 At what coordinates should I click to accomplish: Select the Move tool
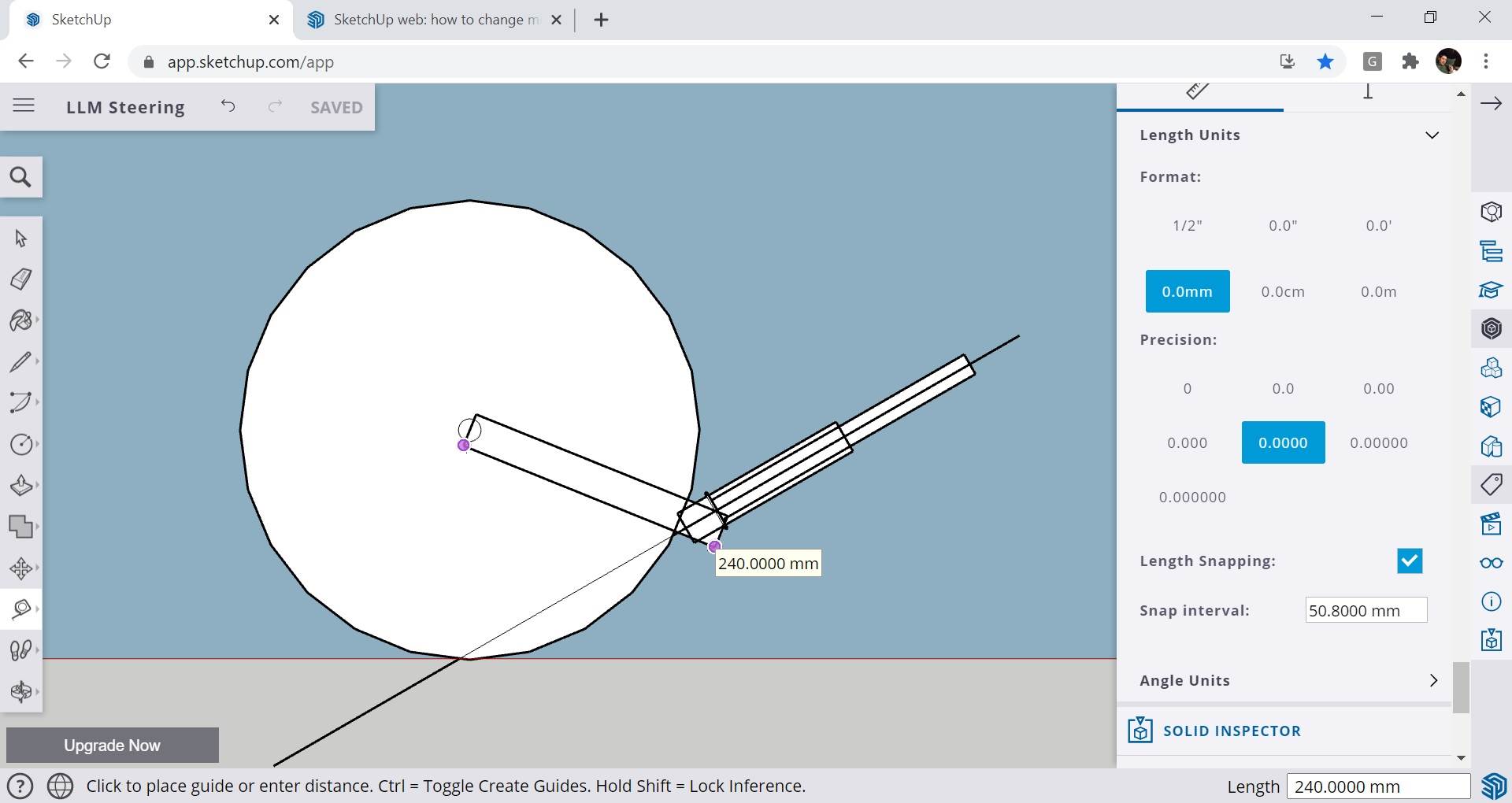point(20,568)
